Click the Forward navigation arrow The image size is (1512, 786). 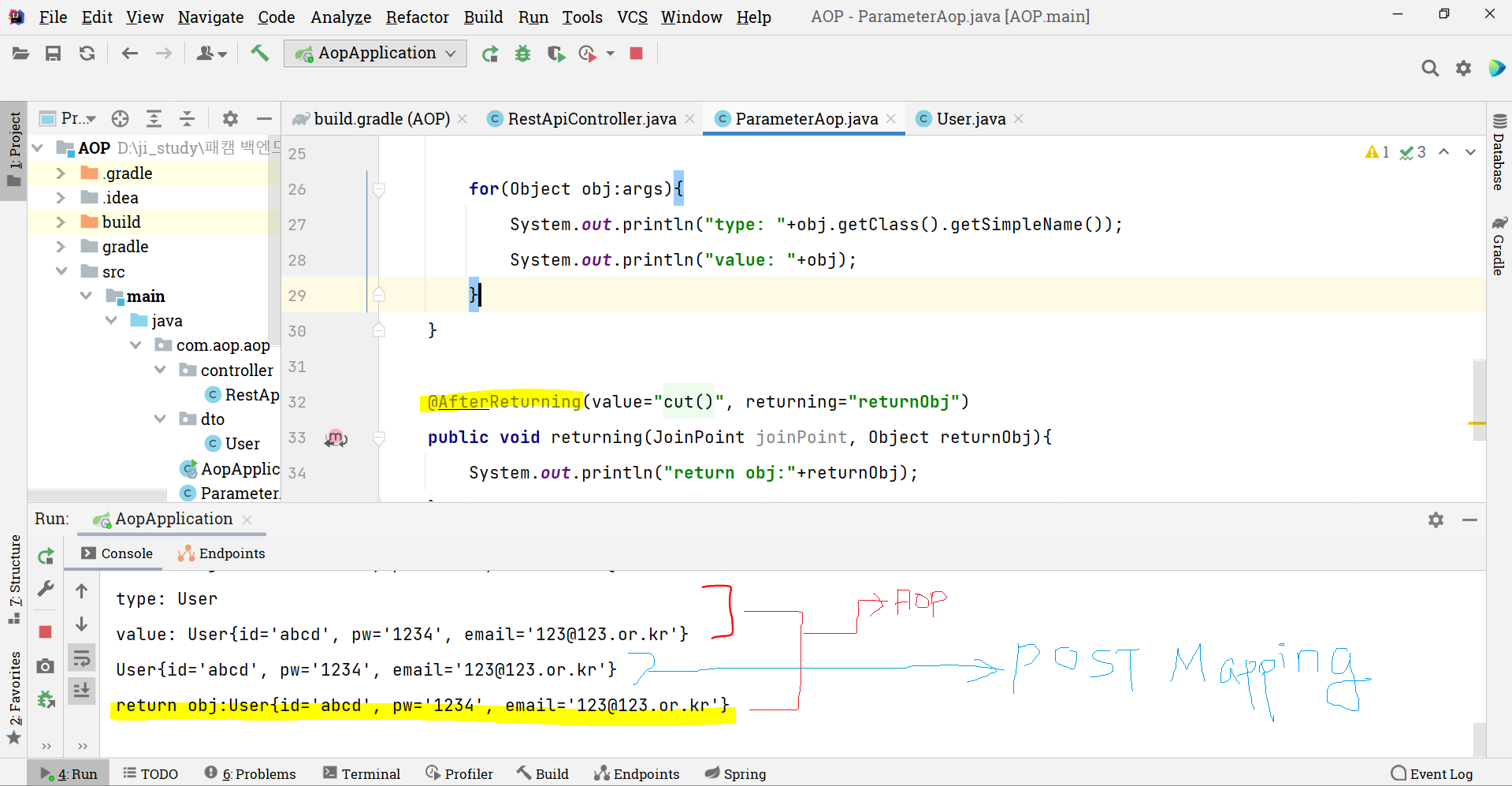point(164,53)
